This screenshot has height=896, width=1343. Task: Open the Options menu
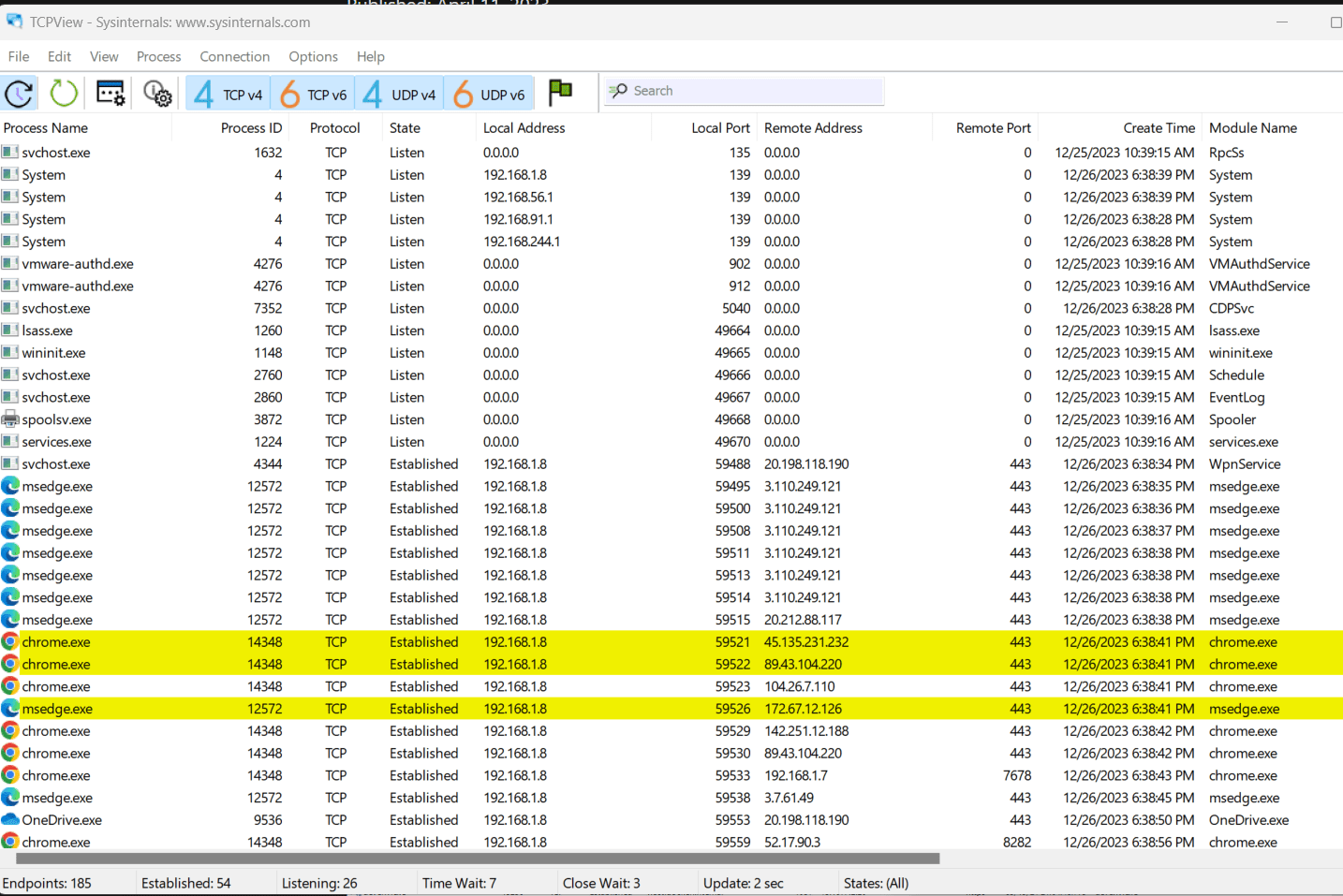coord(313,56)
